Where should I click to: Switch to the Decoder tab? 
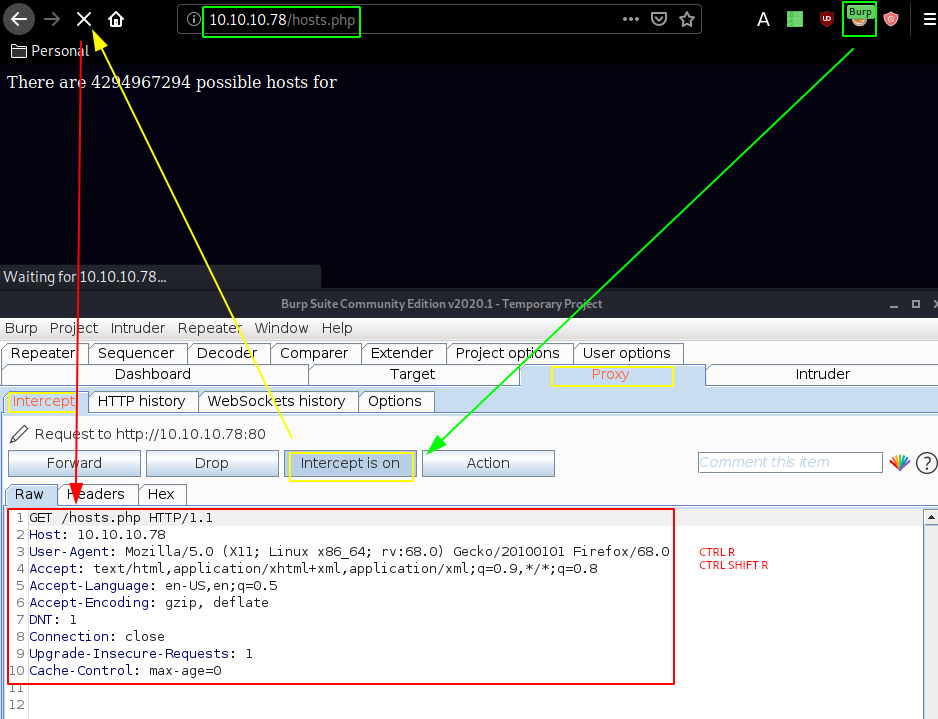click(227, 353)
